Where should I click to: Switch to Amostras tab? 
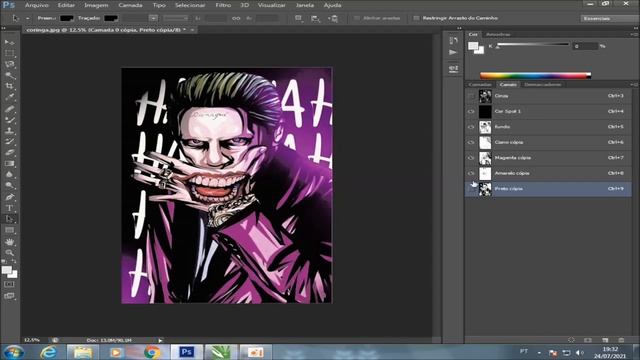[x=498, y=35]
